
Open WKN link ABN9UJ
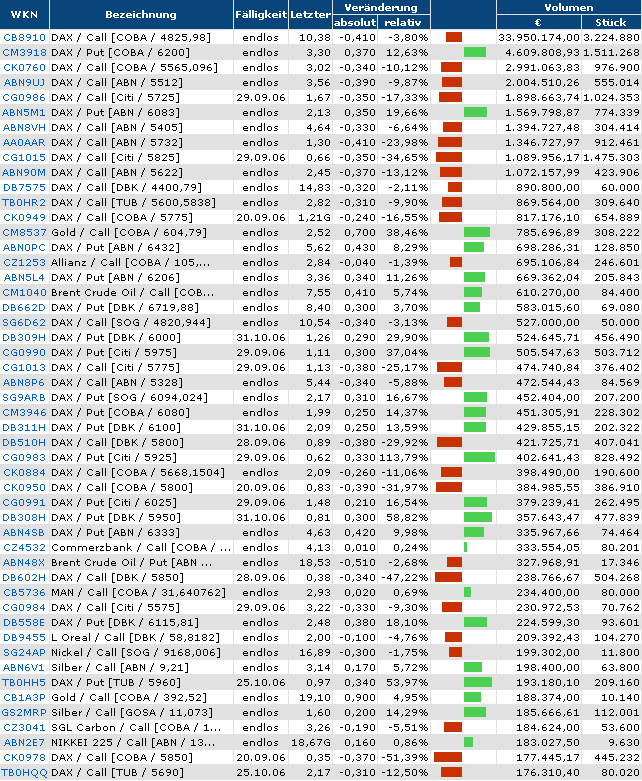coord(24,82)
